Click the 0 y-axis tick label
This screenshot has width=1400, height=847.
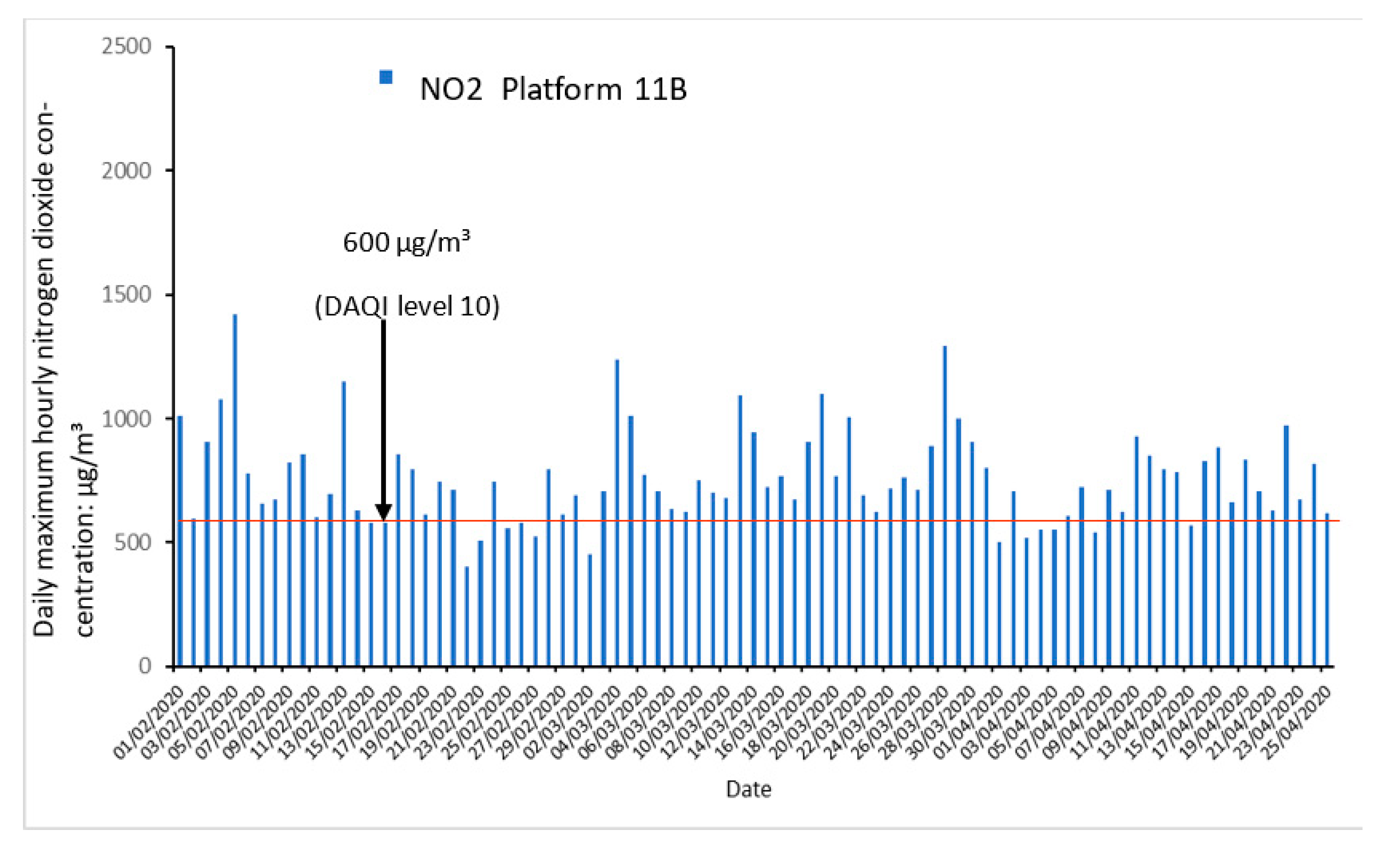145,665
